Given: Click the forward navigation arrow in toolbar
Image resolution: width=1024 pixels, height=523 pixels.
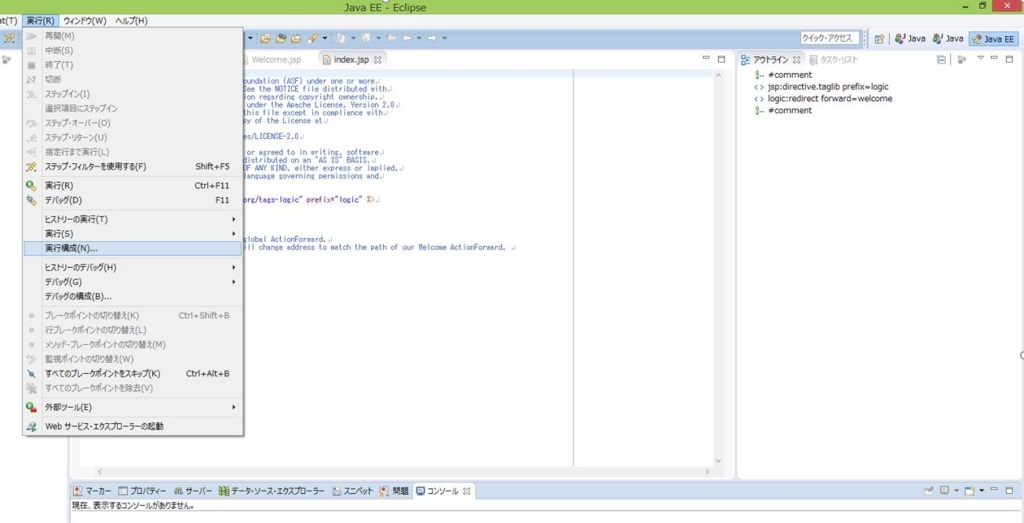Looking at the screenshot, I should [x=432, y=39].
